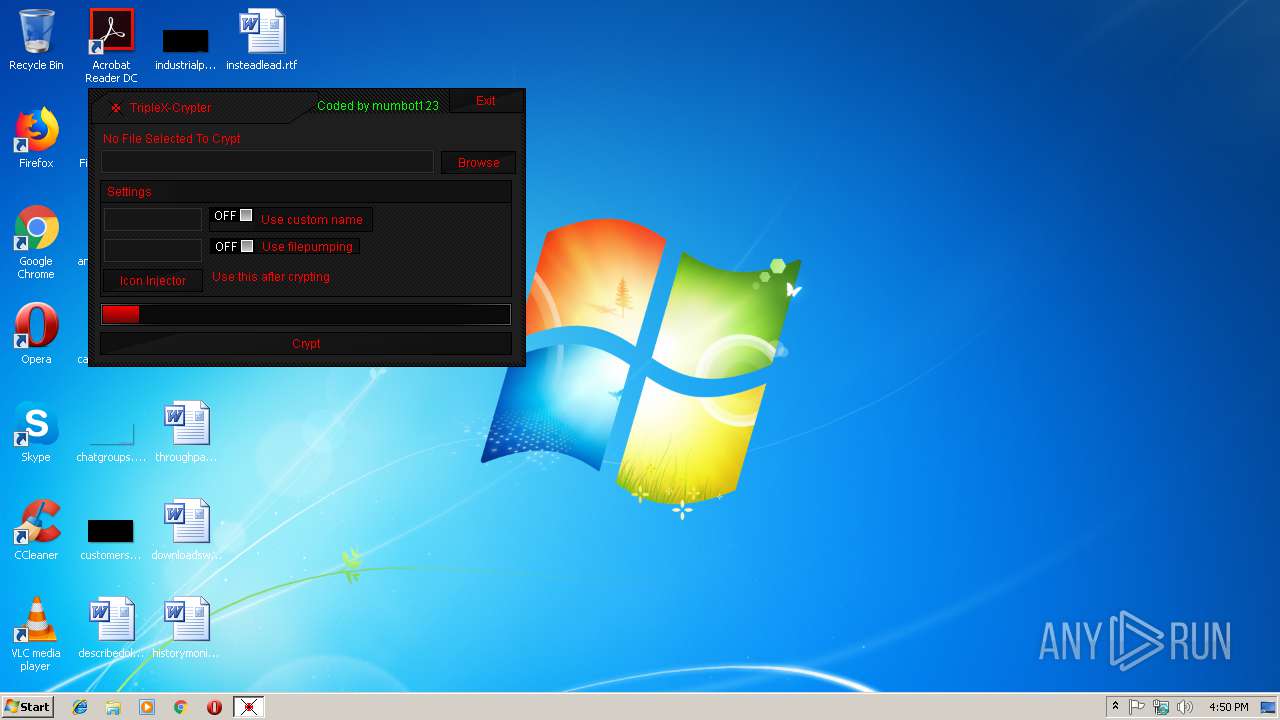Open the CCleaner desktop shortcut
The height and width of the screenshot is (720, 1280).
pos(36,530)
